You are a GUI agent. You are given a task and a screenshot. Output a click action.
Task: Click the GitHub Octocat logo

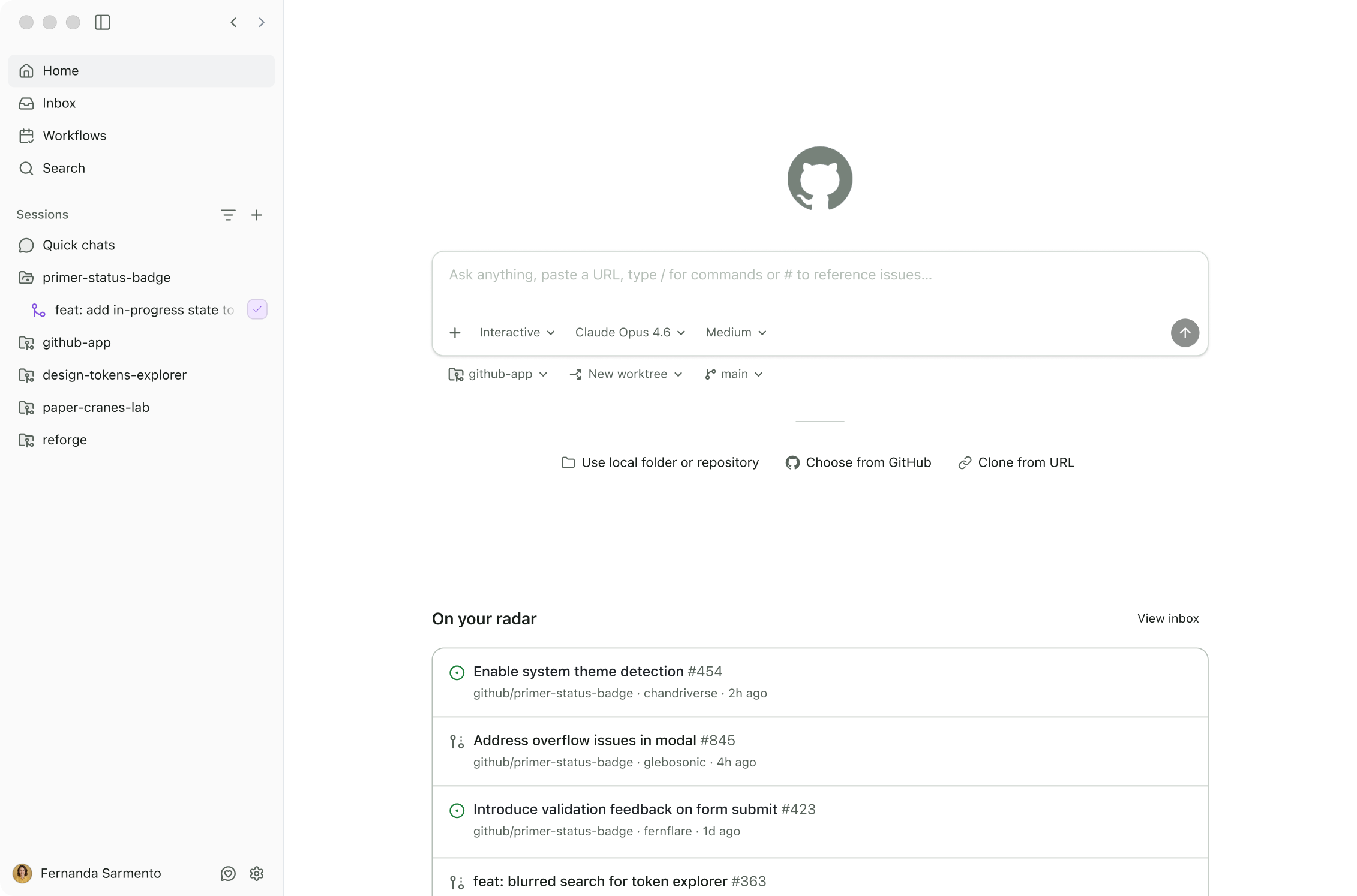pos(819,179)
